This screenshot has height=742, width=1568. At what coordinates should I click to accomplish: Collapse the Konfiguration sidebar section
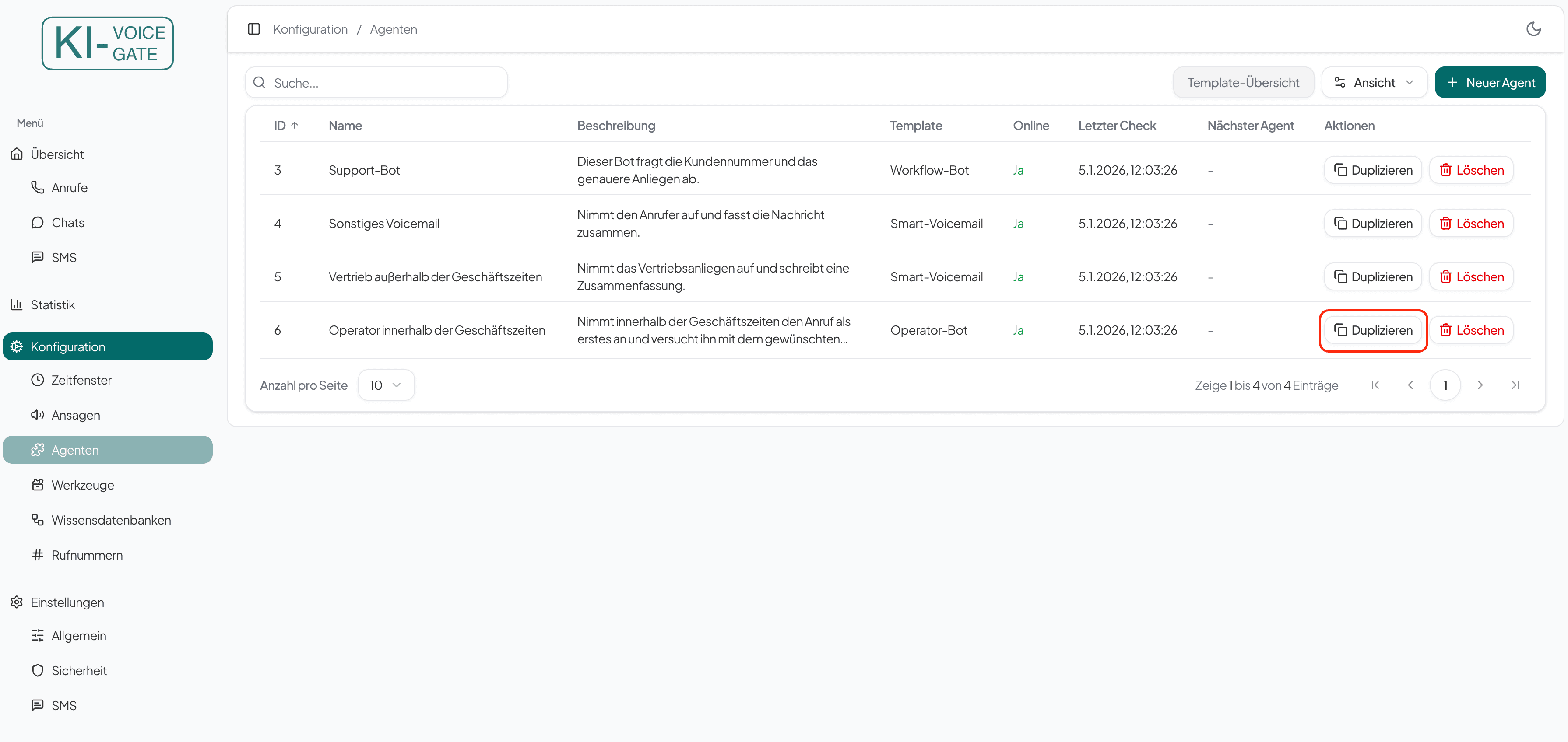click(x=107, y=346)
